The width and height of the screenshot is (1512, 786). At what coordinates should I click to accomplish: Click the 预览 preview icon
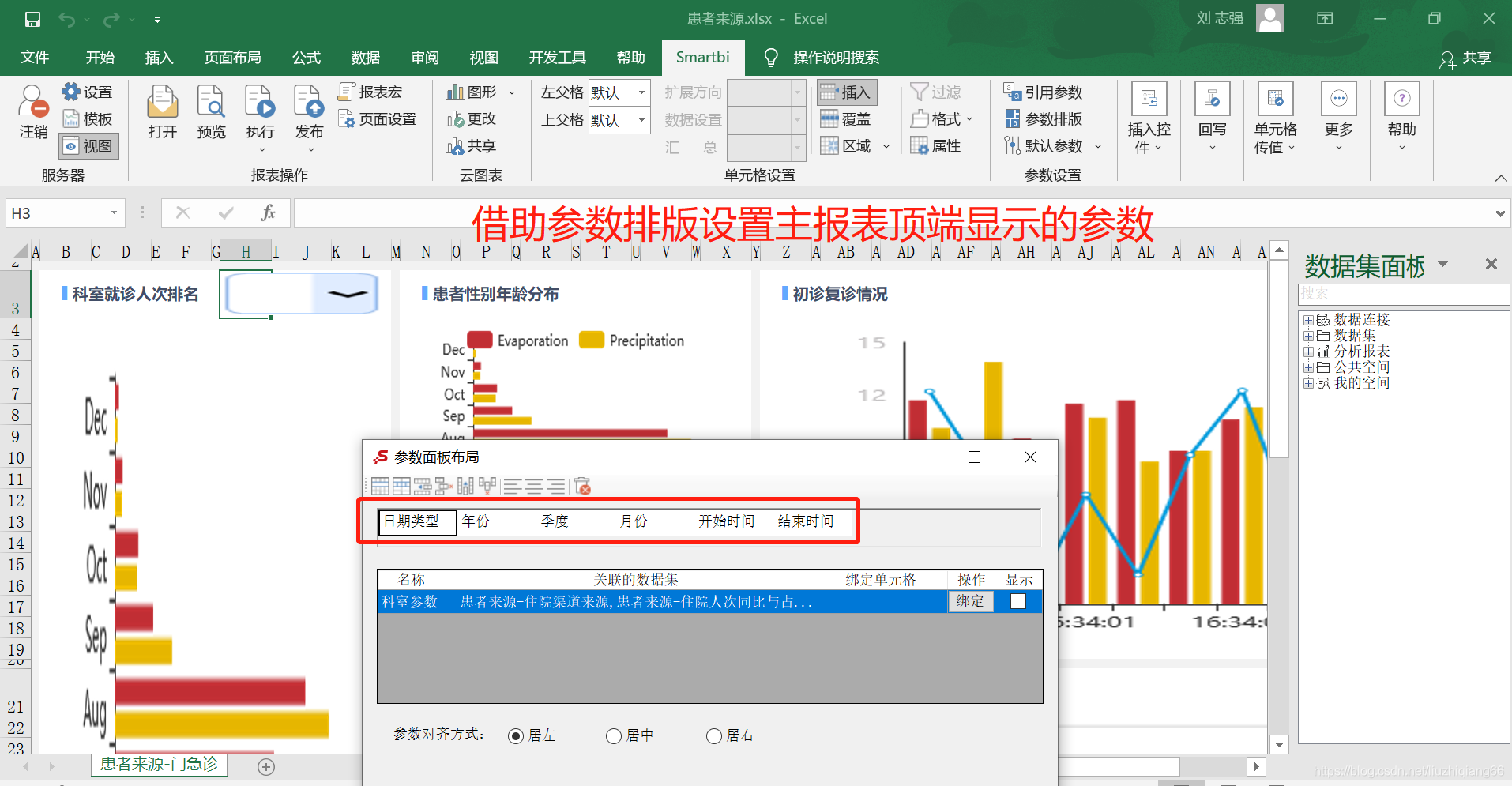(211, 112)
